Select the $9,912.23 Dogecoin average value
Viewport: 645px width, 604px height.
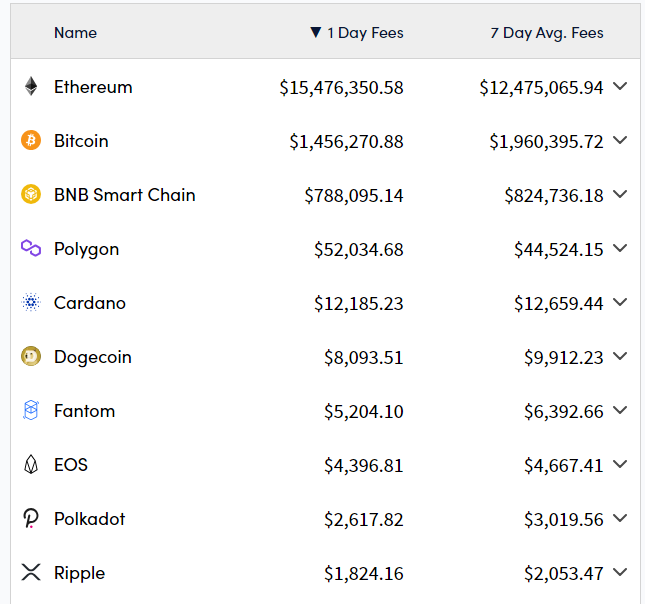click(x=564, y=358)
